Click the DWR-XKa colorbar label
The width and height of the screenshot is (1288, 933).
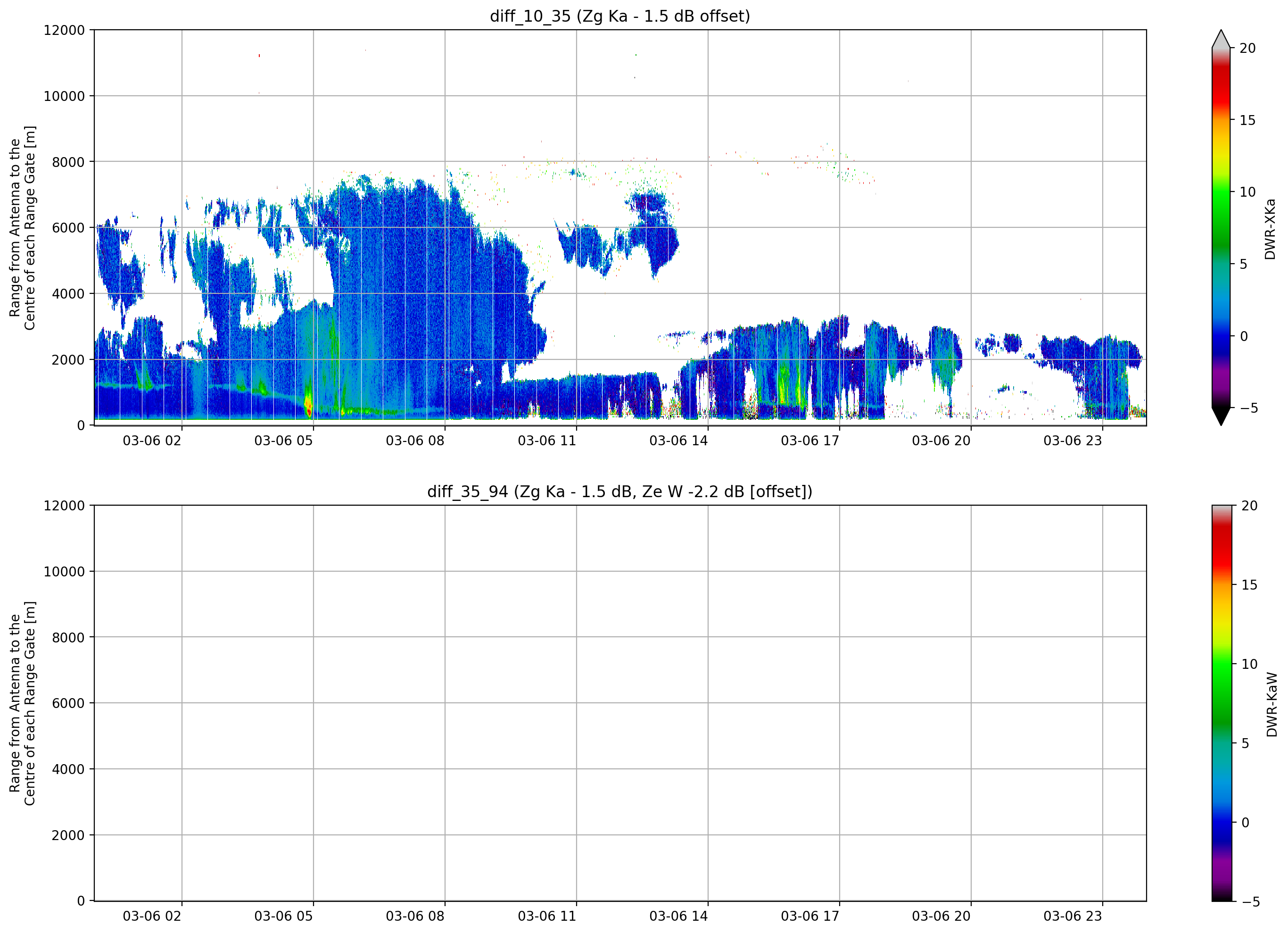[x=1271, y=229]
